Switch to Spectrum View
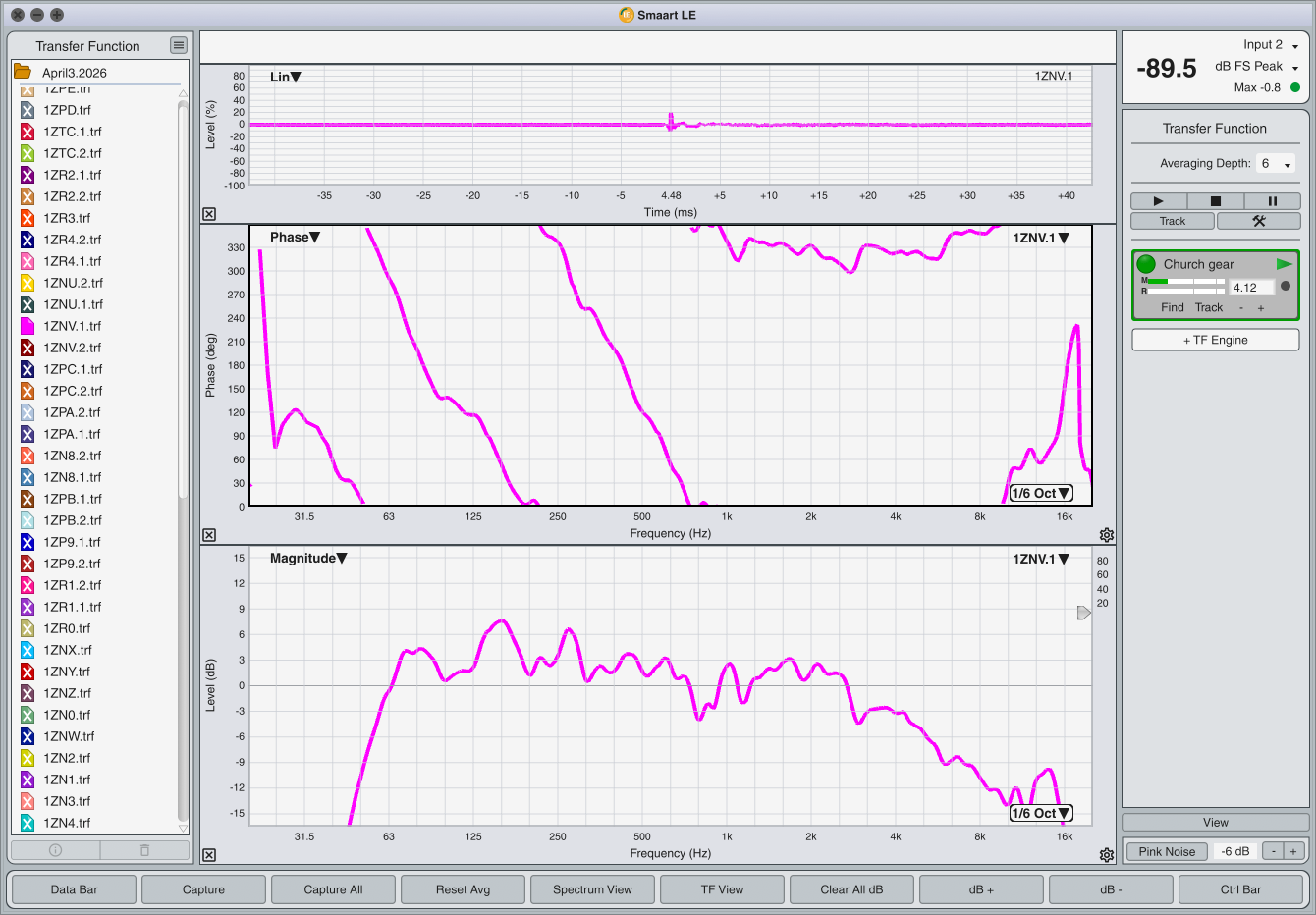 (x=593, y=889)
